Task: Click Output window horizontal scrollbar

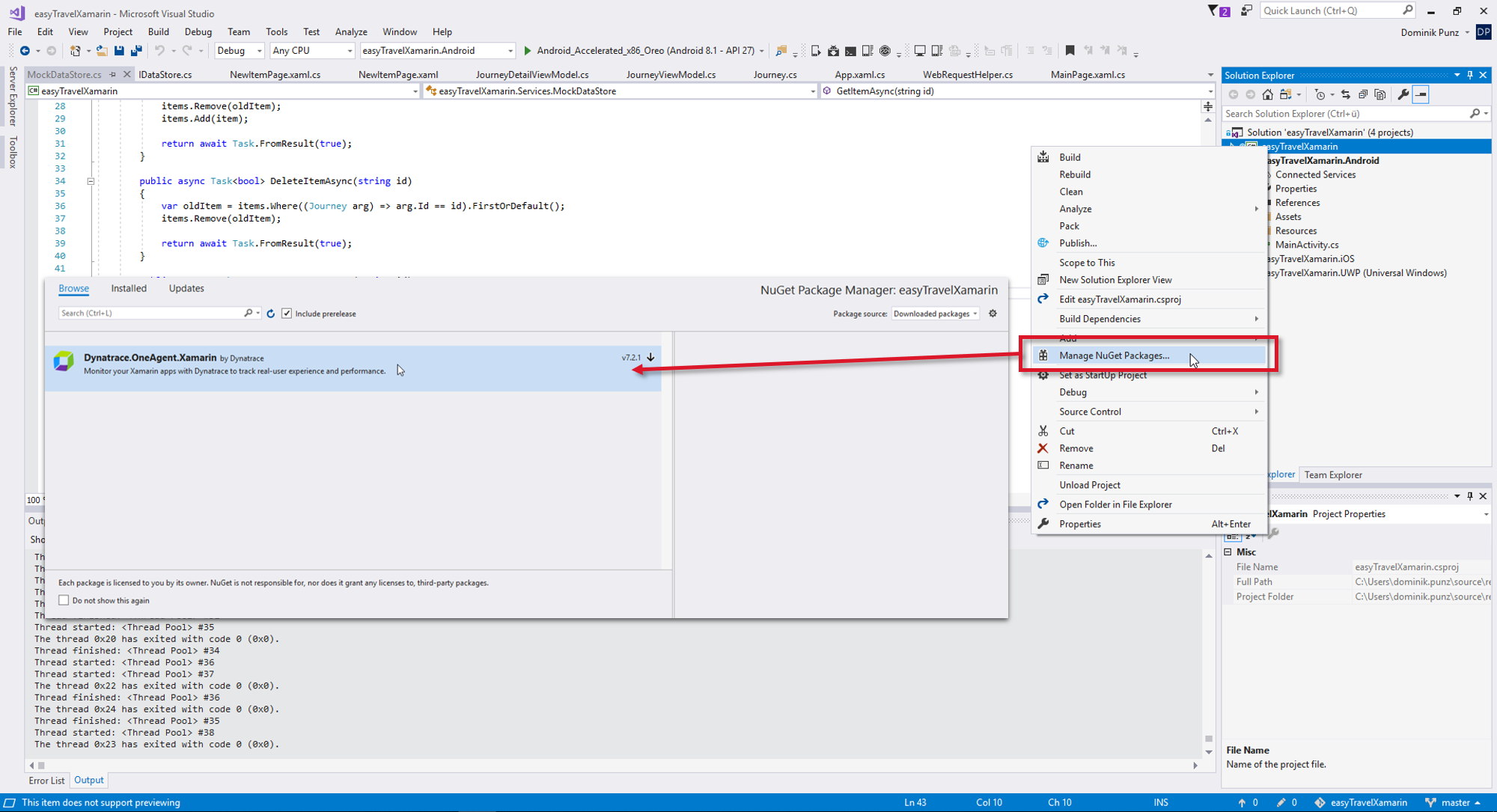Action: click(613, 765)
